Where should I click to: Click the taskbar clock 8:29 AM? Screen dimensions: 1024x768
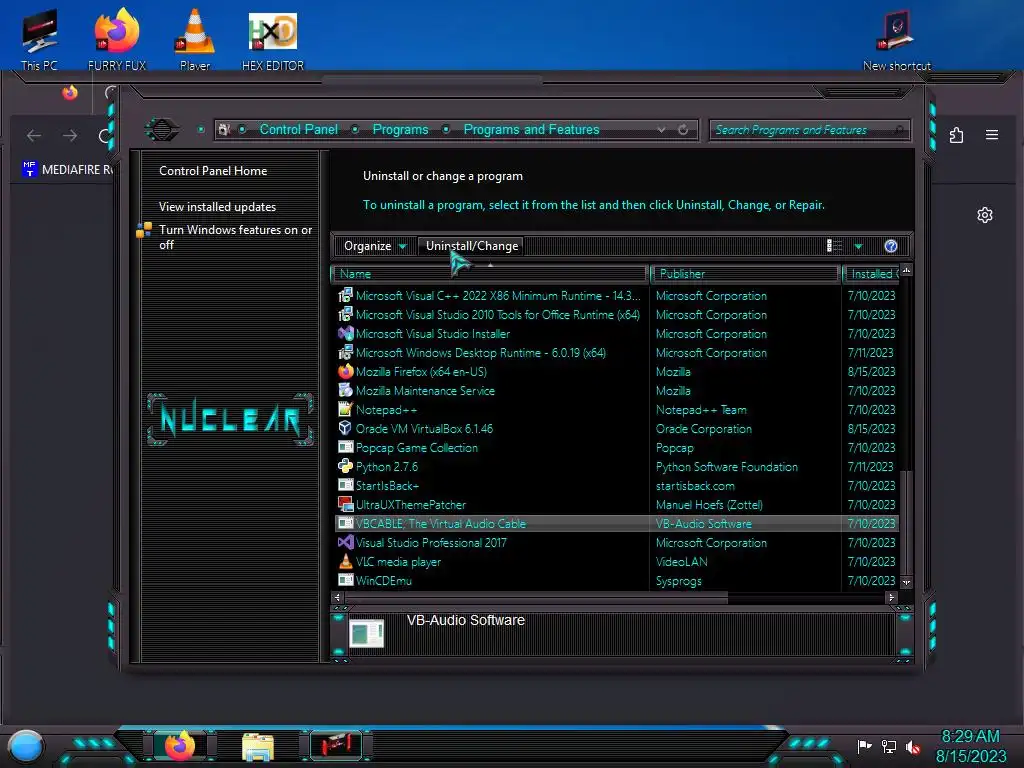(970, 737)
